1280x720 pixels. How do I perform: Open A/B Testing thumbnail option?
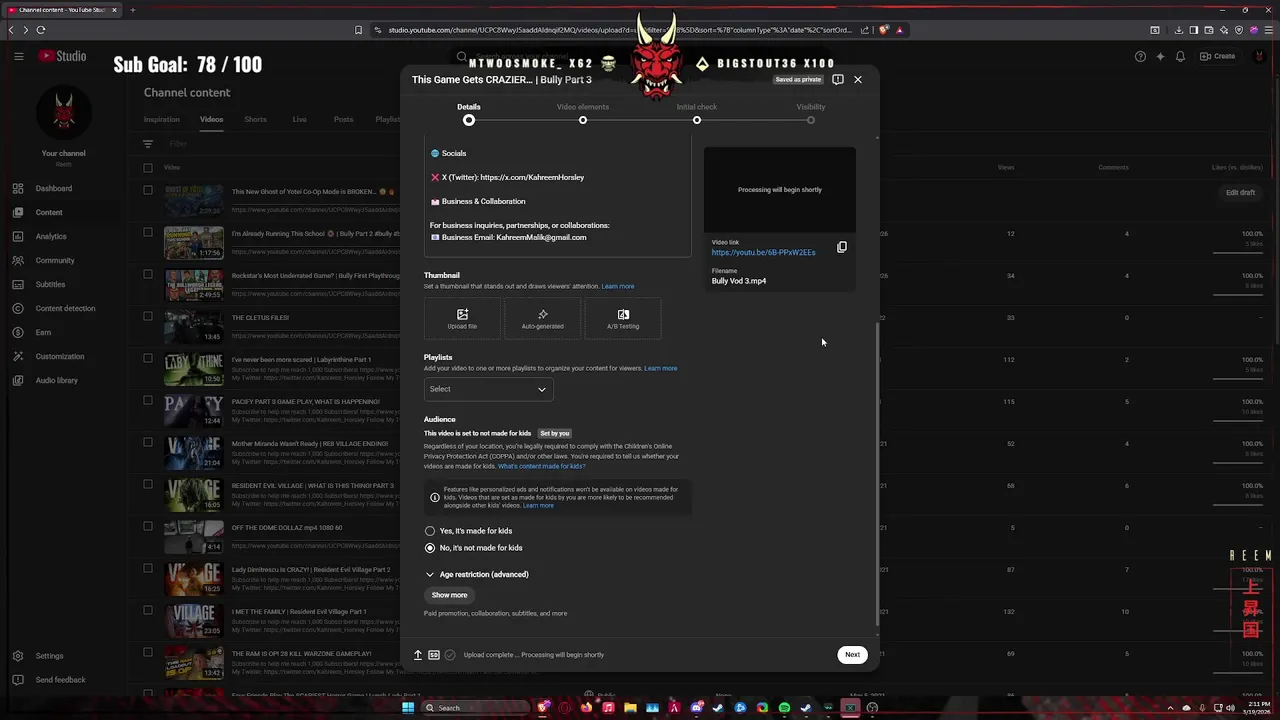click(623, 319)
